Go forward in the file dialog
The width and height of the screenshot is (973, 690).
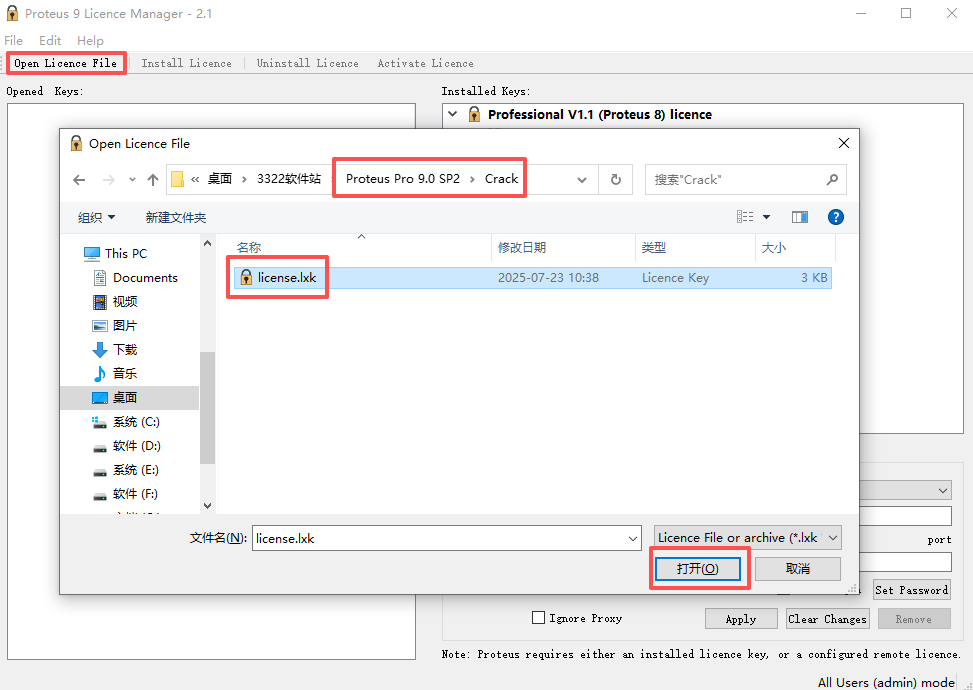pos(109,180)
